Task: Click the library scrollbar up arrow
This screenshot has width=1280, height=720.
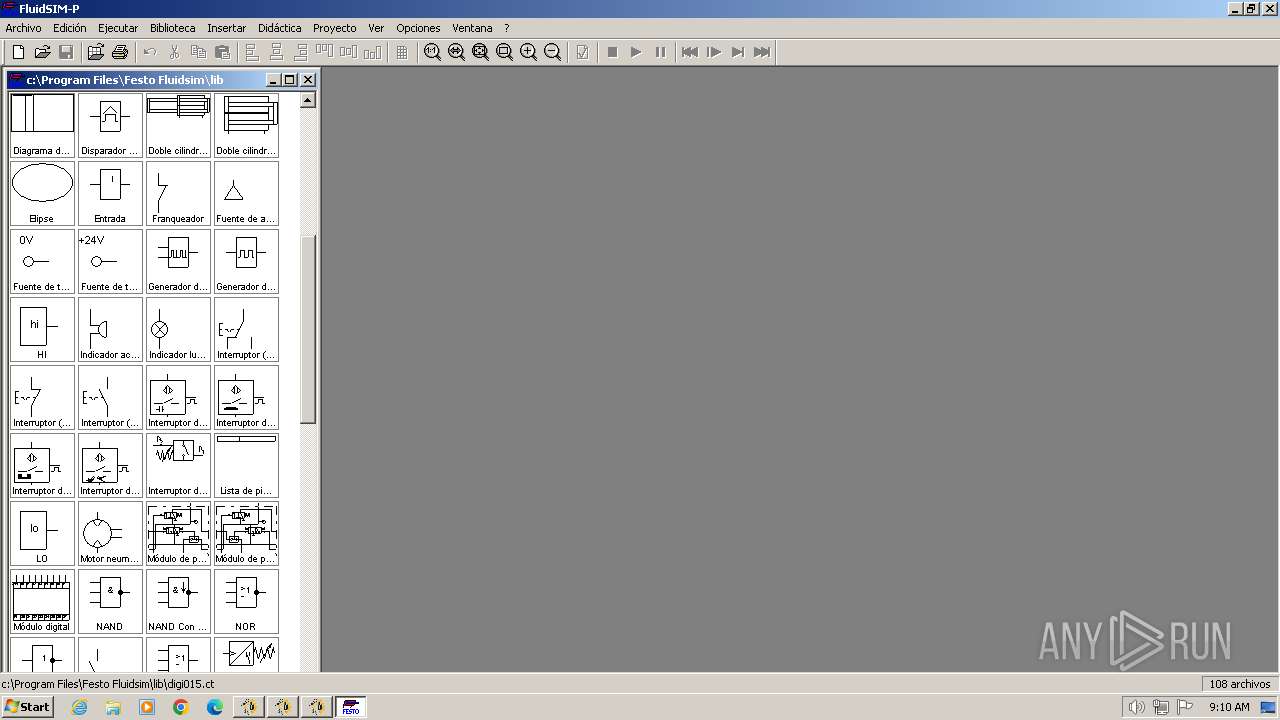Action: point(308,100)
